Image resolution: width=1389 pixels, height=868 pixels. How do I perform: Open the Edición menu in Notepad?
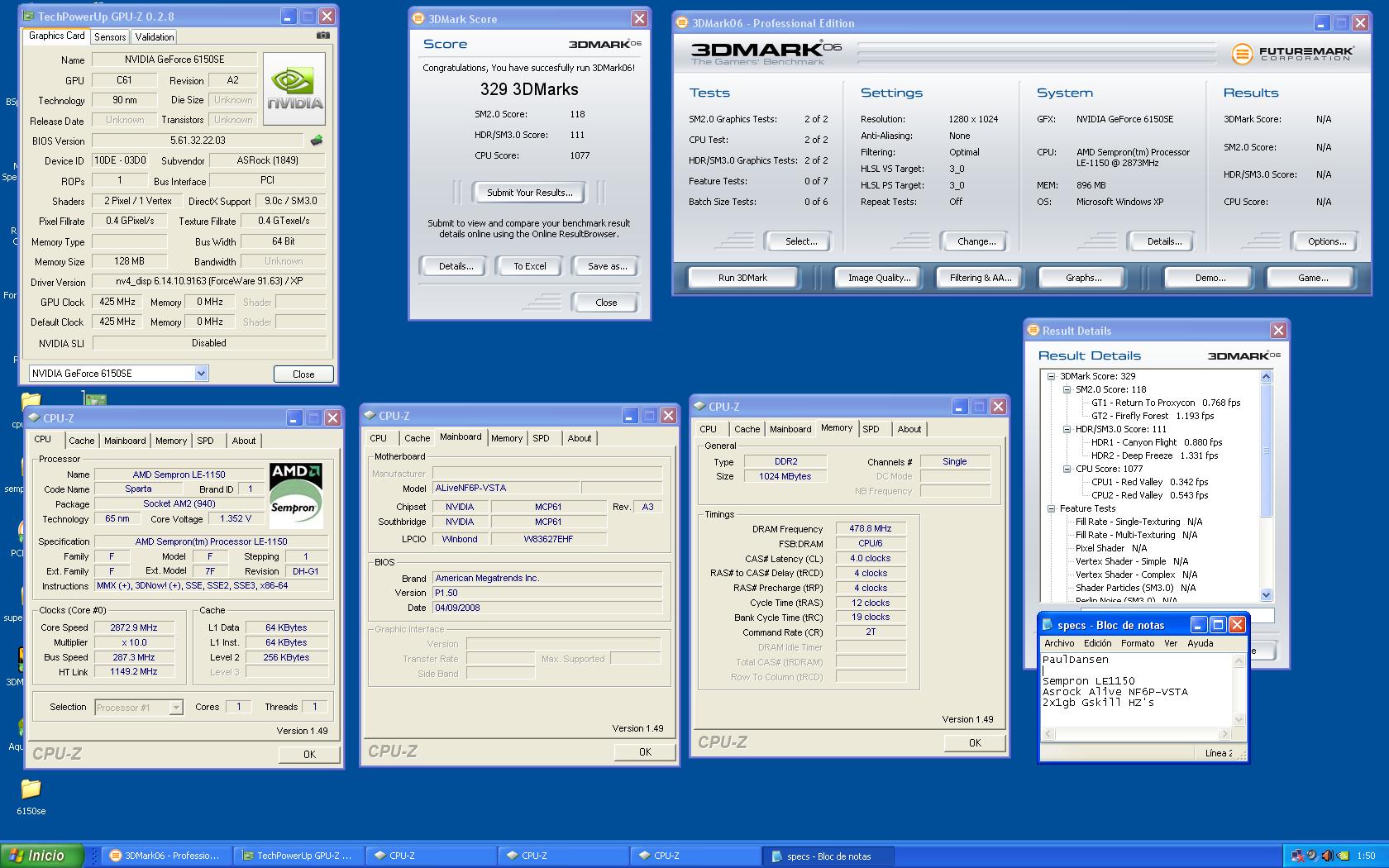coord(1098,643)
